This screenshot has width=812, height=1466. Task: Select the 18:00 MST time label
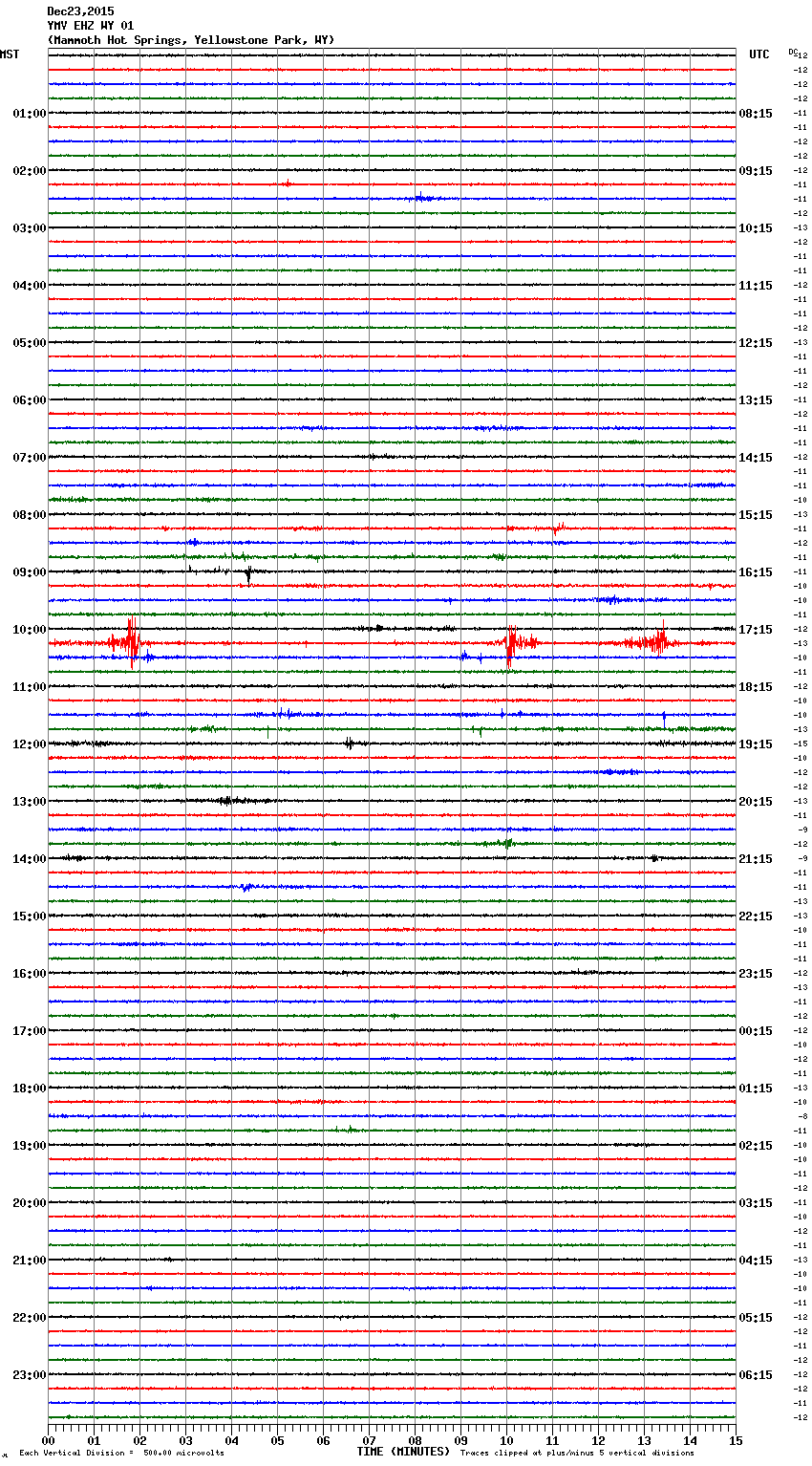coord(30,1089)
